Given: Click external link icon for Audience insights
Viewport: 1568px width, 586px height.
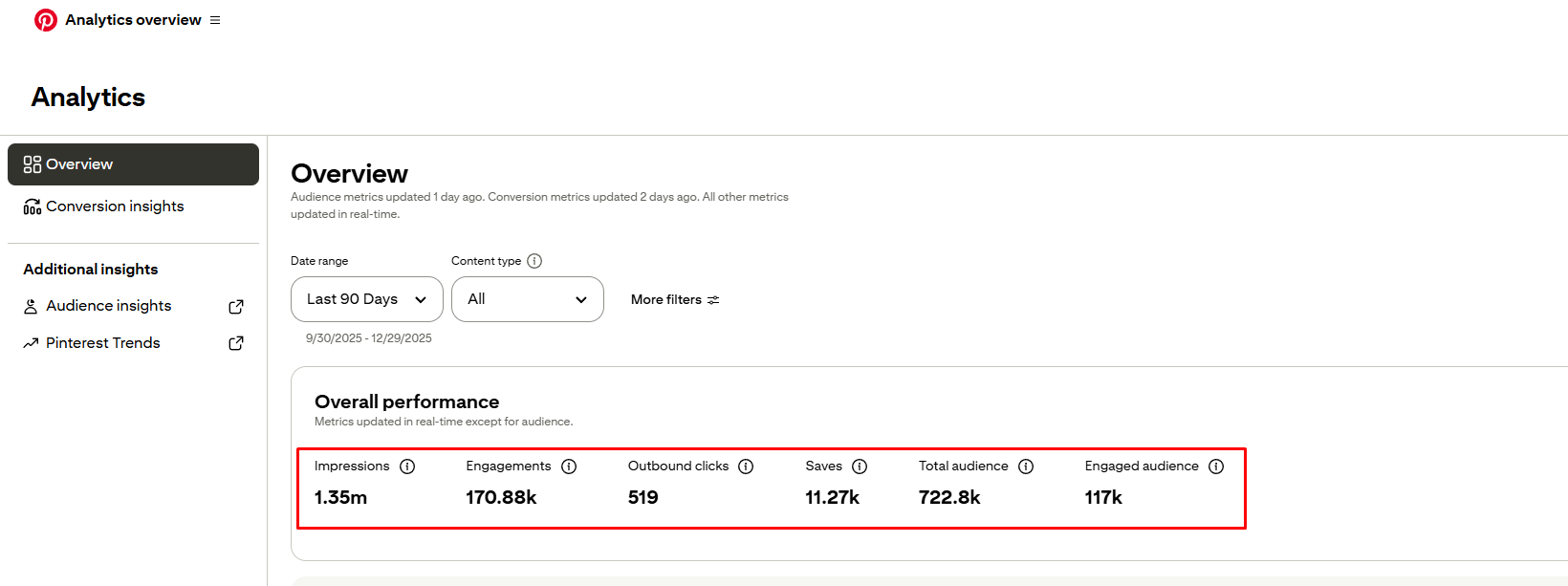Looking at the screenshot, I should [x=236, y=307].
